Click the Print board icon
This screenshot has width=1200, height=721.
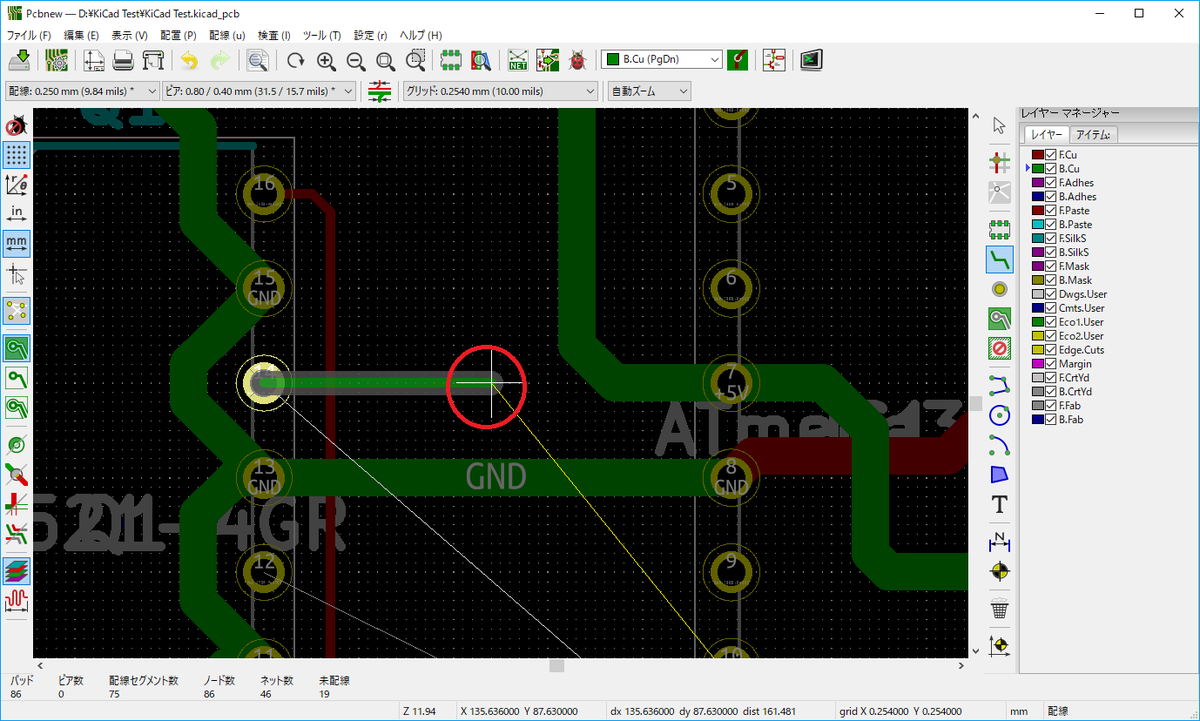point(124,60)
